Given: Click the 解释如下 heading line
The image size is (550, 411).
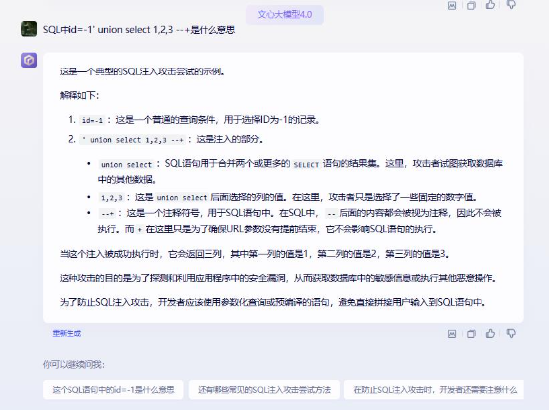Looking at the screenshot, I should pos(80,95).
